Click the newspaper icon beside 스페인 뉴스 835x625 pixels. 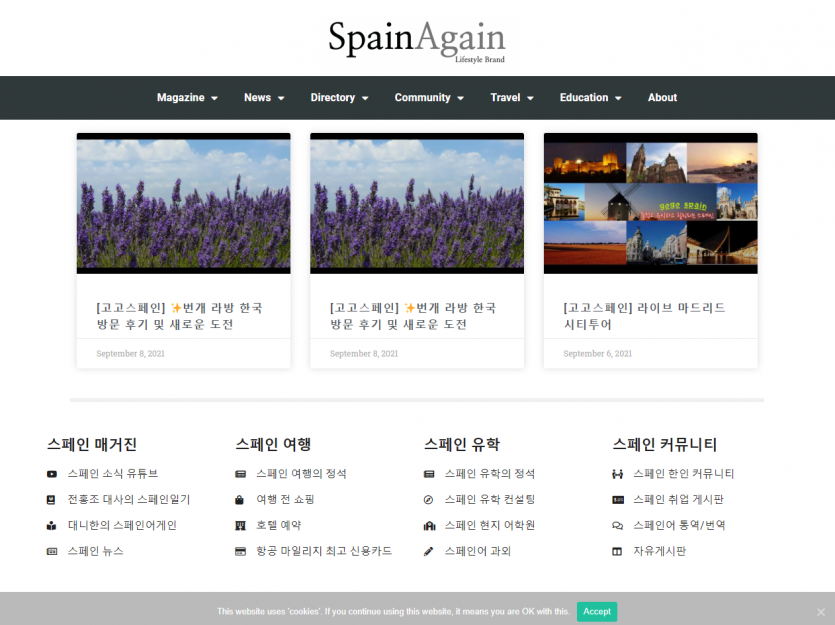[x=51, y=551]
